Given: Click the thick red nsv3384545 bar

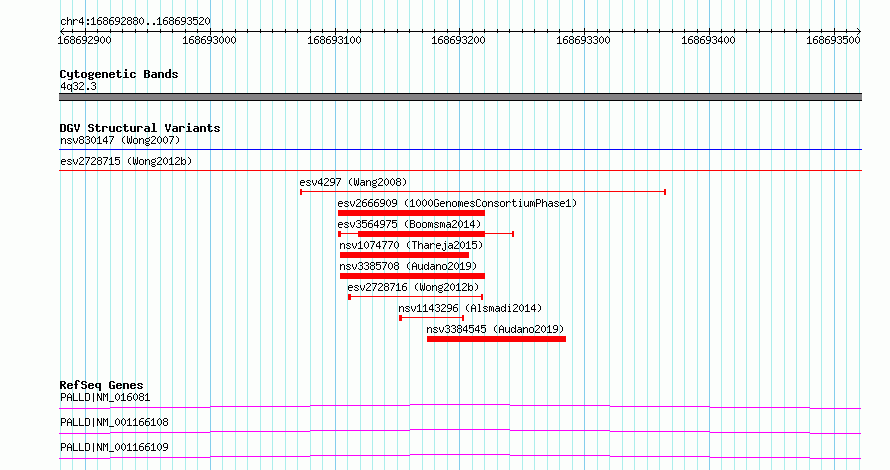Looking at the screenshot, I should [x=496, y=339].
